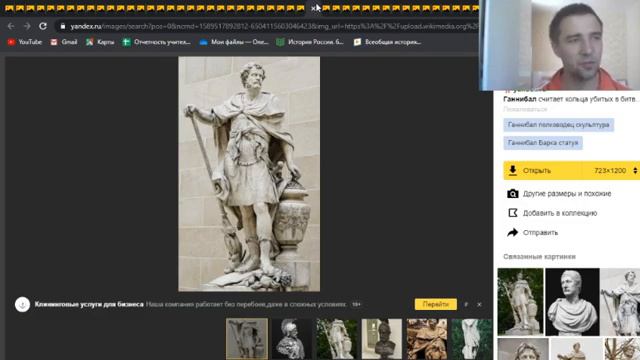The width and height of the screenshot is (640, 360).
Task: Click the Связанные картинки heading
Action: click(539, 257)
